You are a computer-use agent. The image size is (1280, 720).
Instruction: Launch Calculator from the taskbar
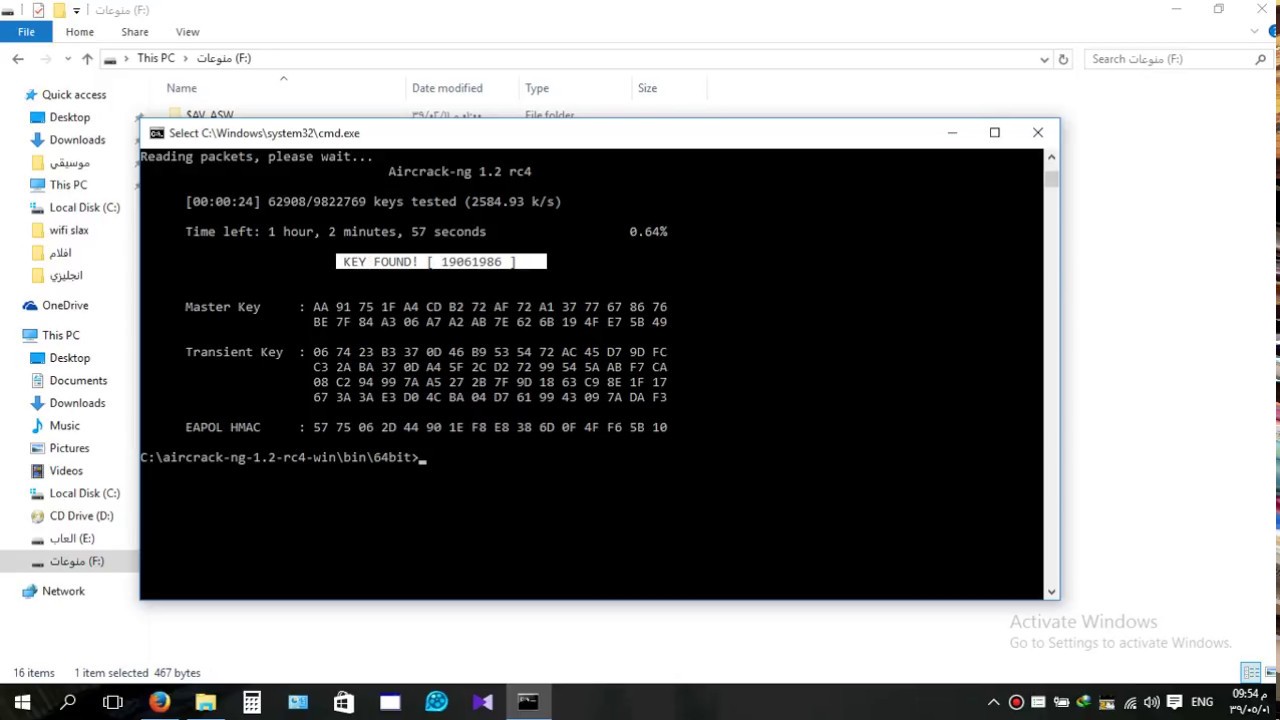pos(252,702)
